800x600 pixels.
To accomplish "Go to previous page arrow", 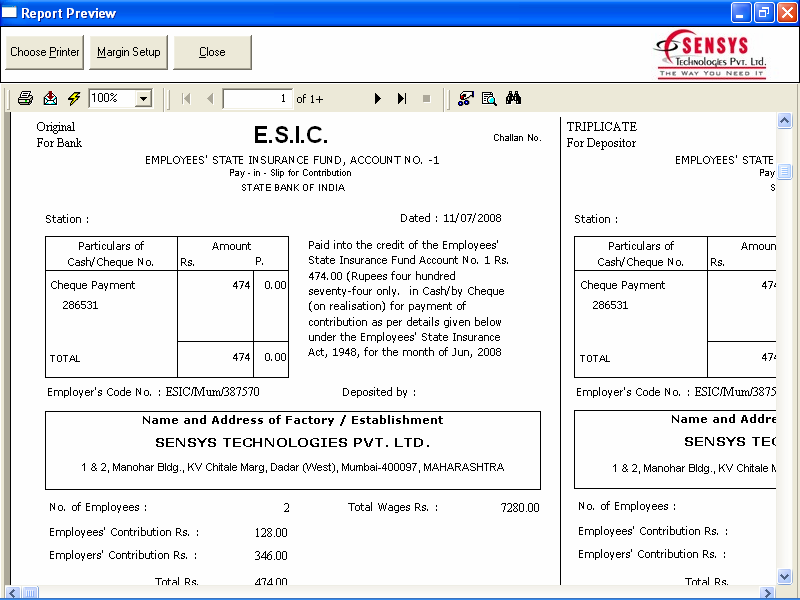I will coord(210,98).
